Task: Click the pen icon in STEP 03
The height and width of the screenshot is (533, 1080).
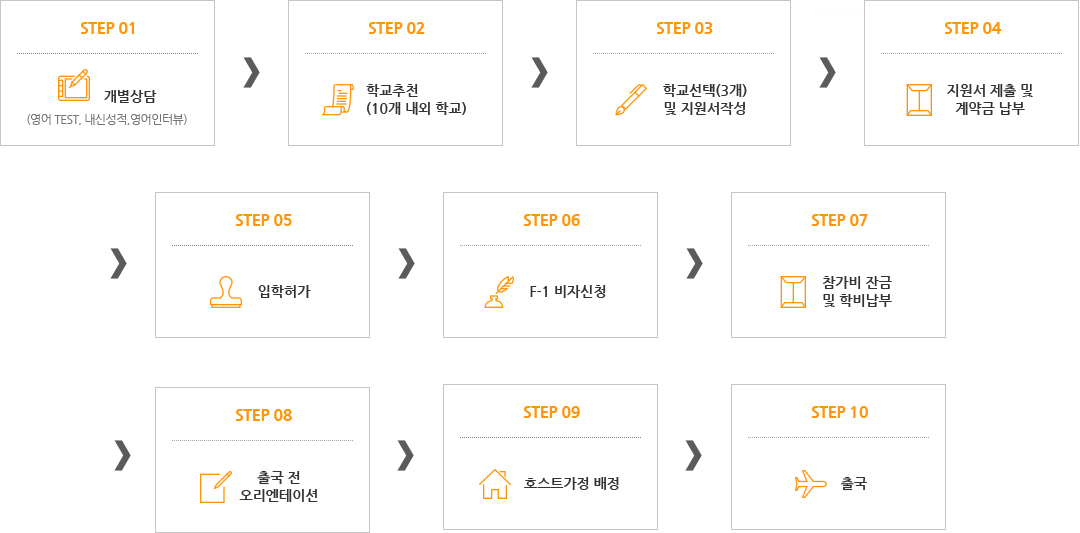Action: pyautogui.click(x=631, y=100)
